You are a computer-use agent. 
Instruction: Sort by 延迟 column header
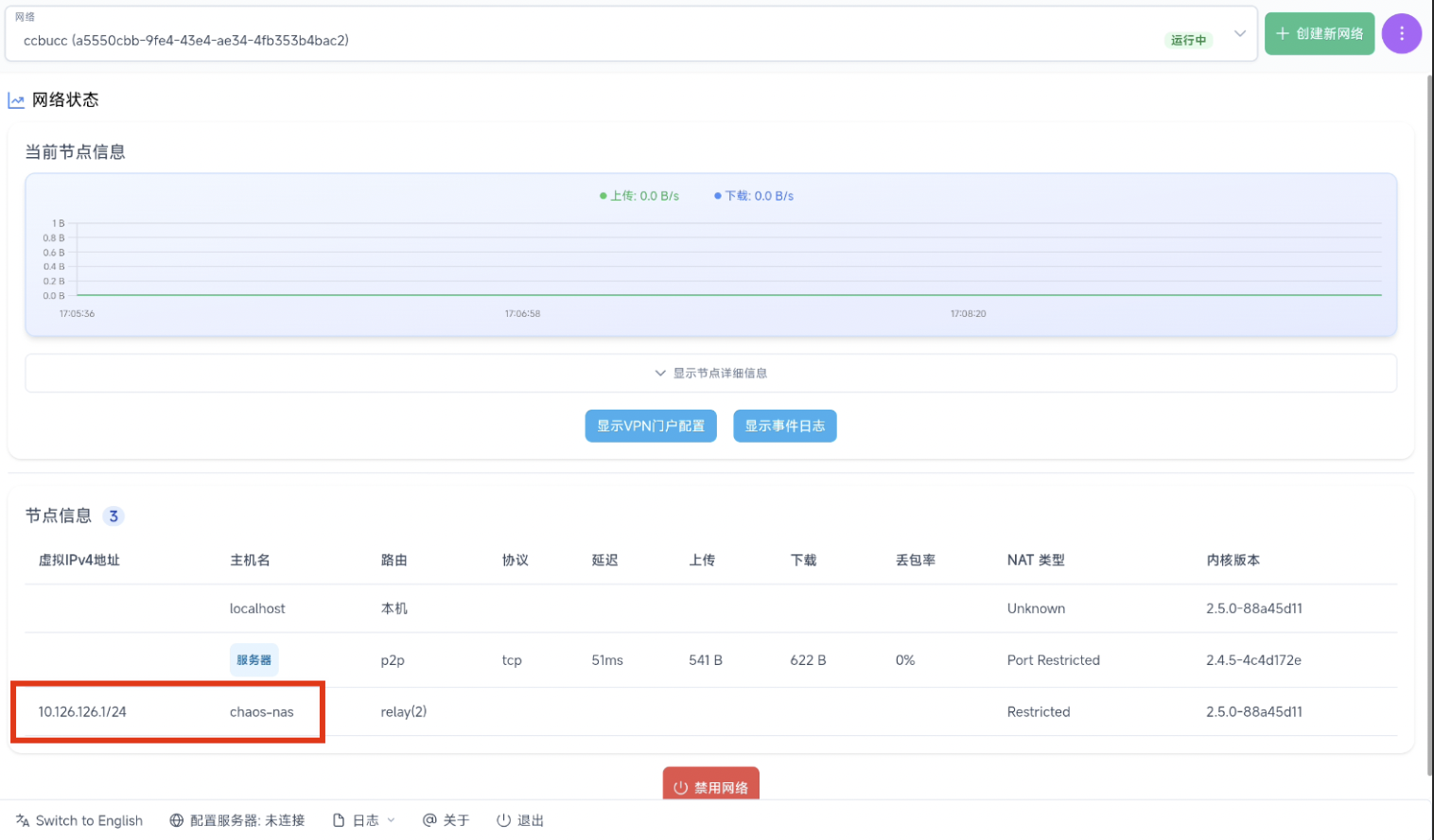point(604,560)
